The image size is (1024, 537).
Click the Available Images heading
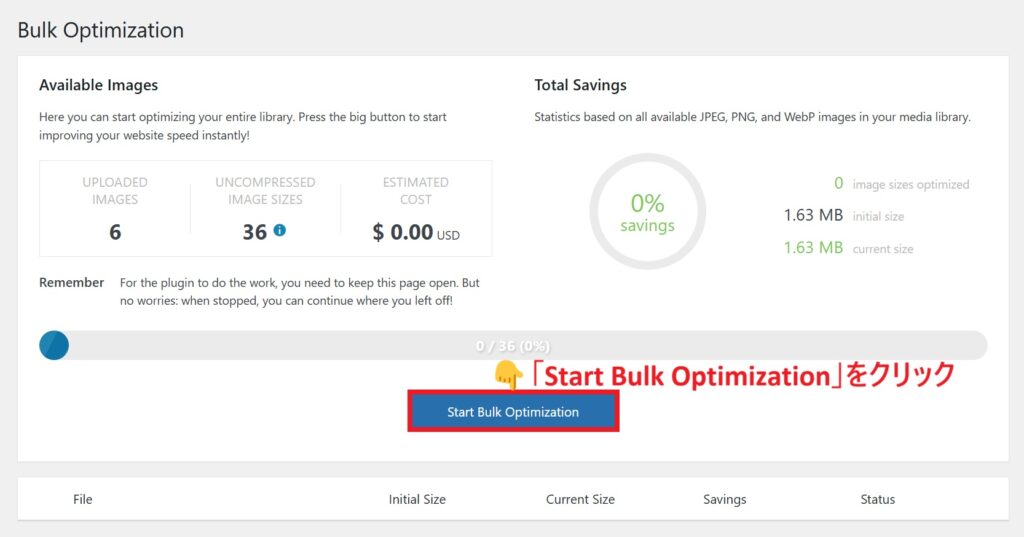click(99, 85)
